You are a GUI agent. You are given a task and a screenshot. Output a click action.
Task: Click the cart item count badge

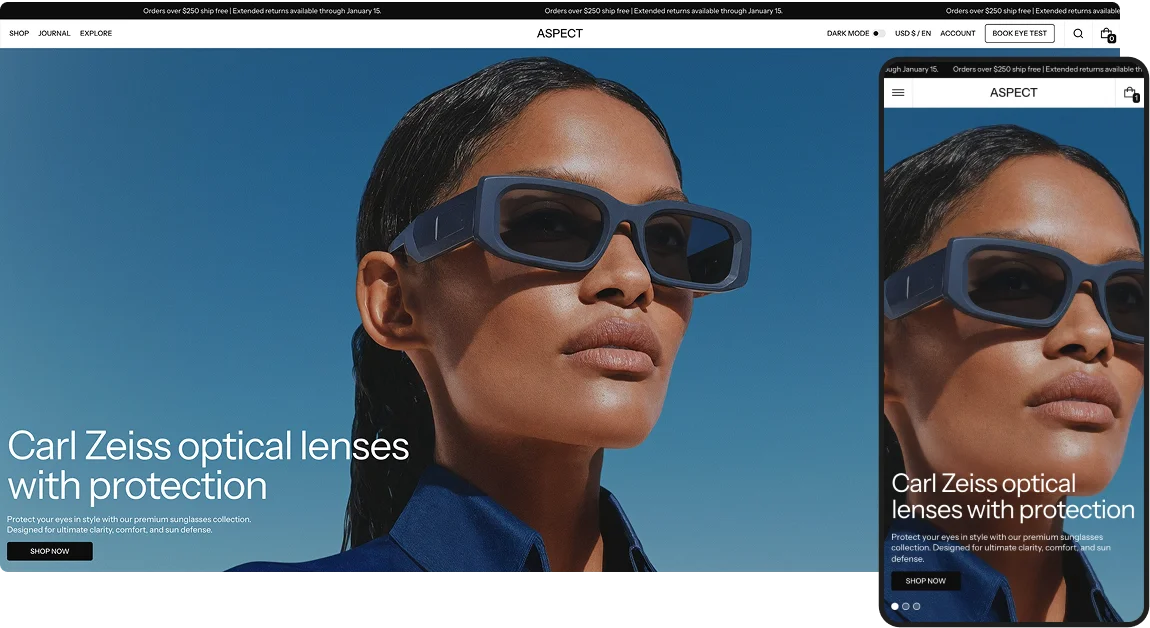1112,38
